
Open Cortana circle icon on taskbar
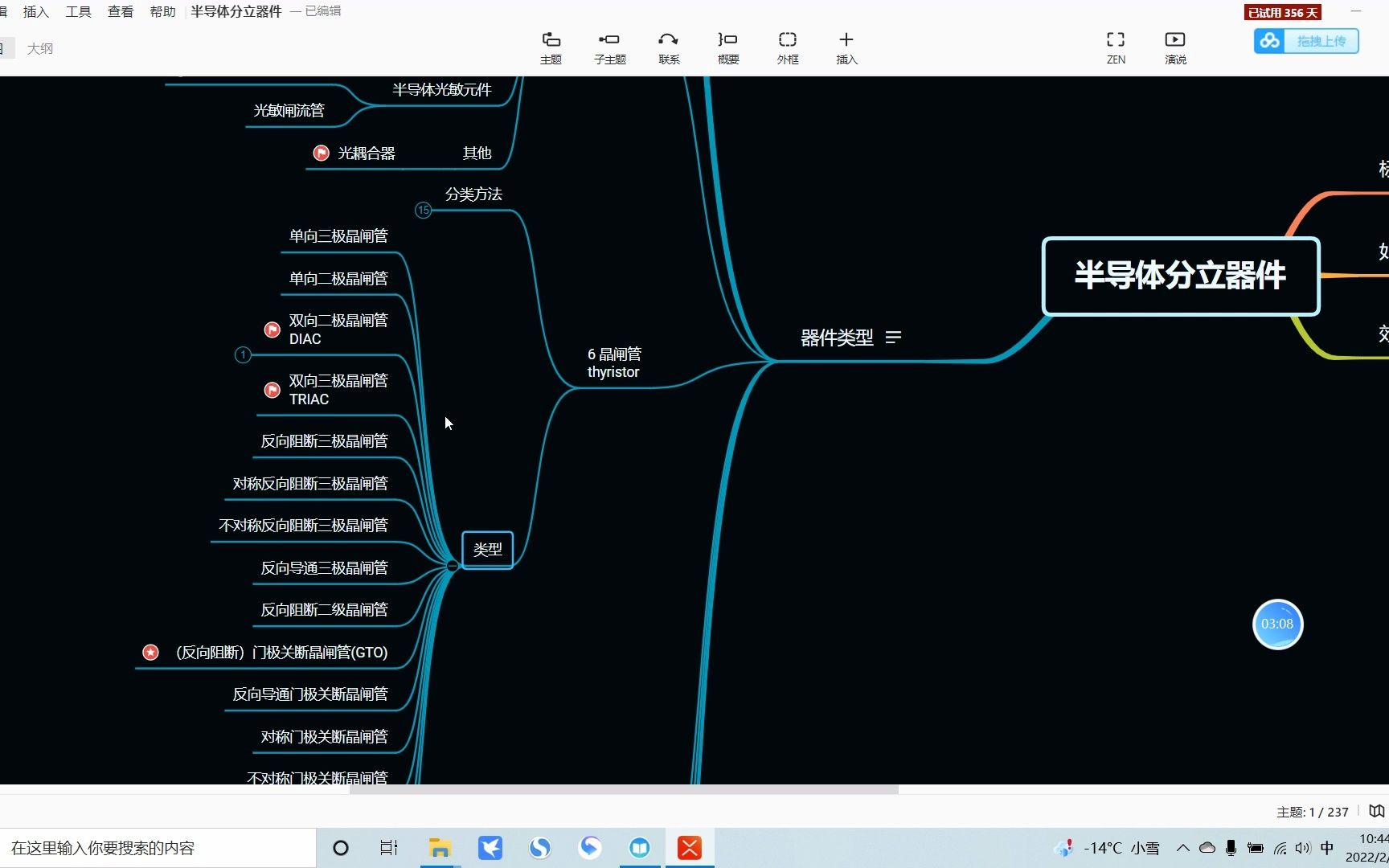click(341, 848)
